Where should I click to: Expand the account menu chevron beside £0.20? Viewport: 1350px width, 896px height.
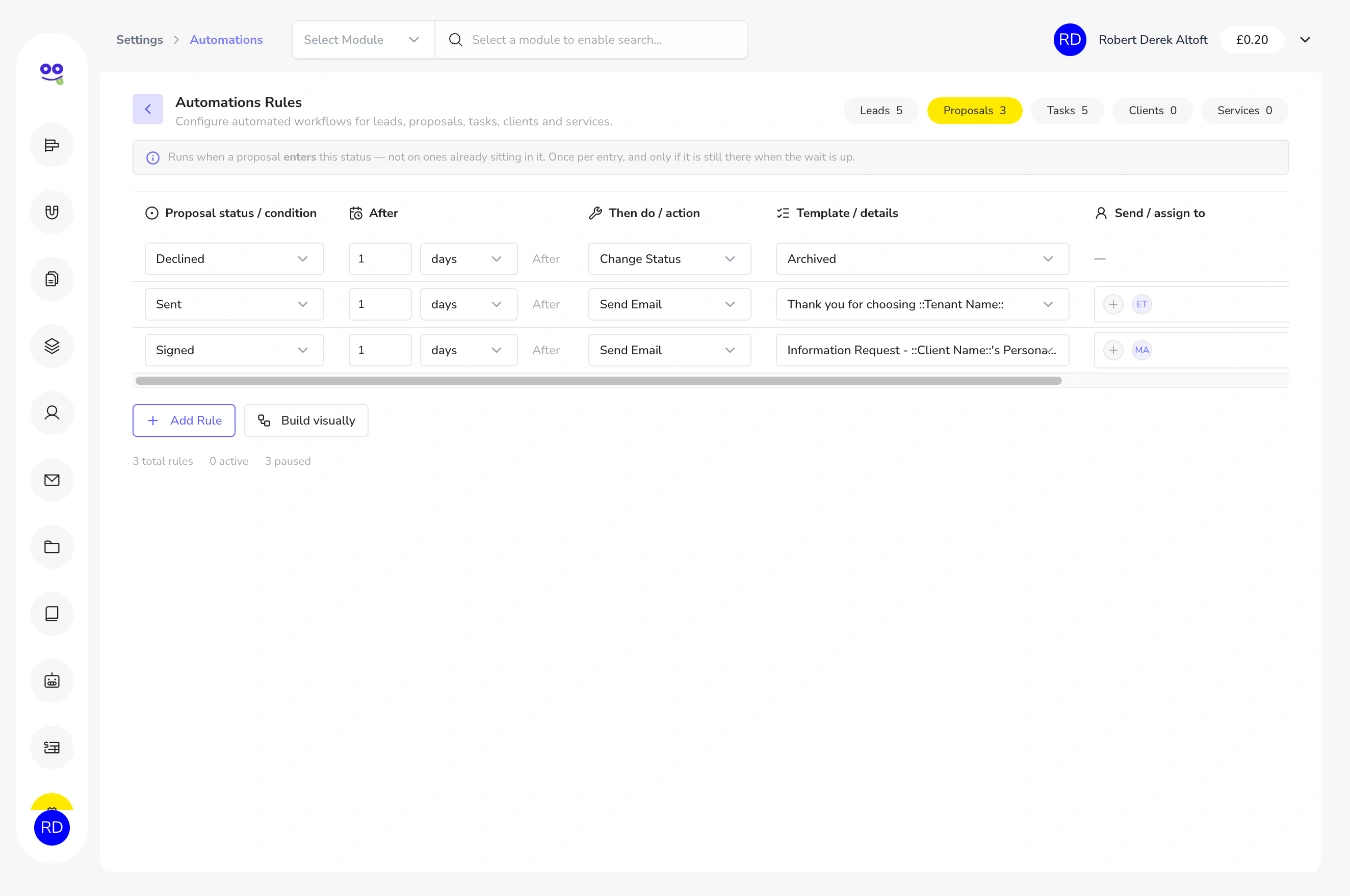(1305, 40)
